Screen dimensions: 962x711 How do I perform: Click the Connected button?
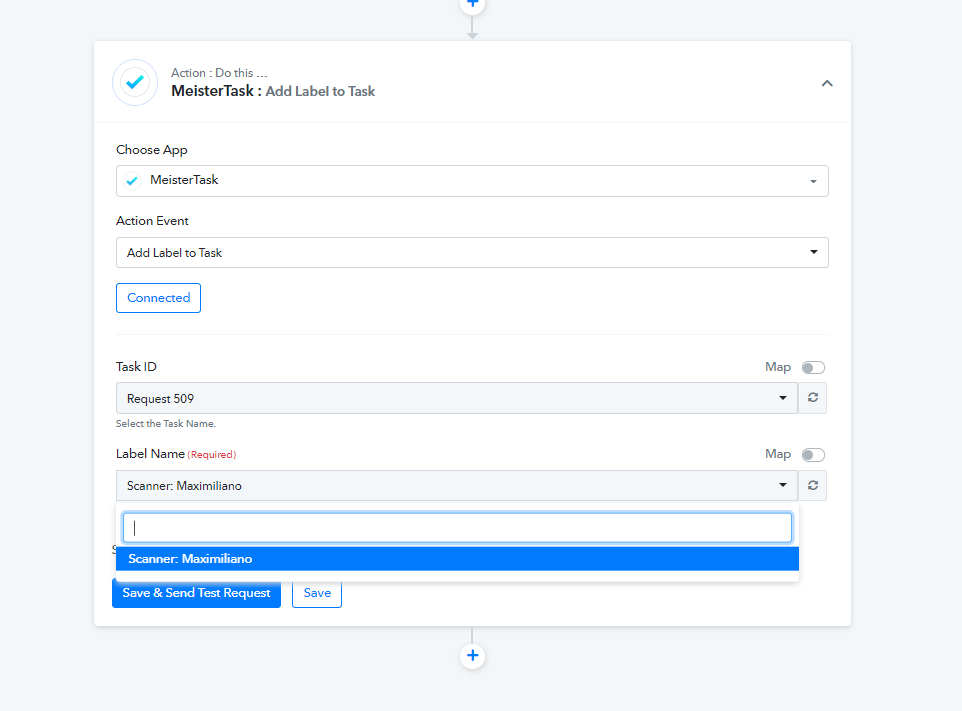pyautogui.click(x=158, y=298)
